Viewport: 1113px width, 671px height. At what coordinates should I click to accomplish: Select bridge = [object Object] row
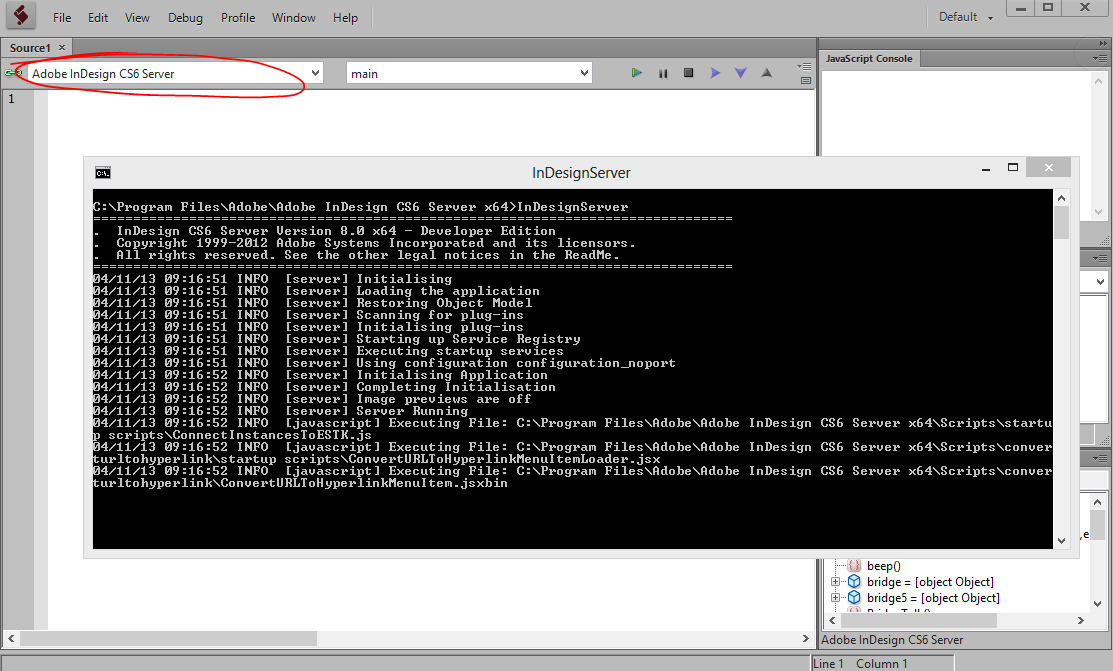point(930,582)
